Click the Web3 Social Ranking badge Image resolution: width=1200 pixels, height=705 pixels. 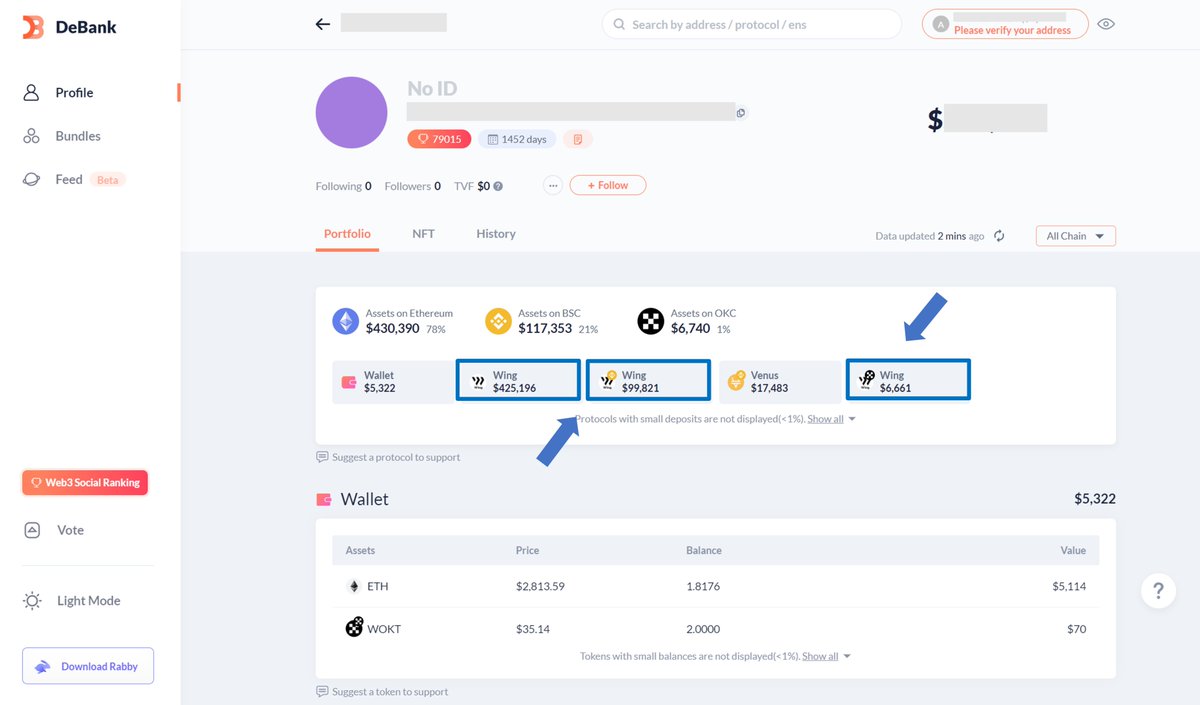[84, 482]
